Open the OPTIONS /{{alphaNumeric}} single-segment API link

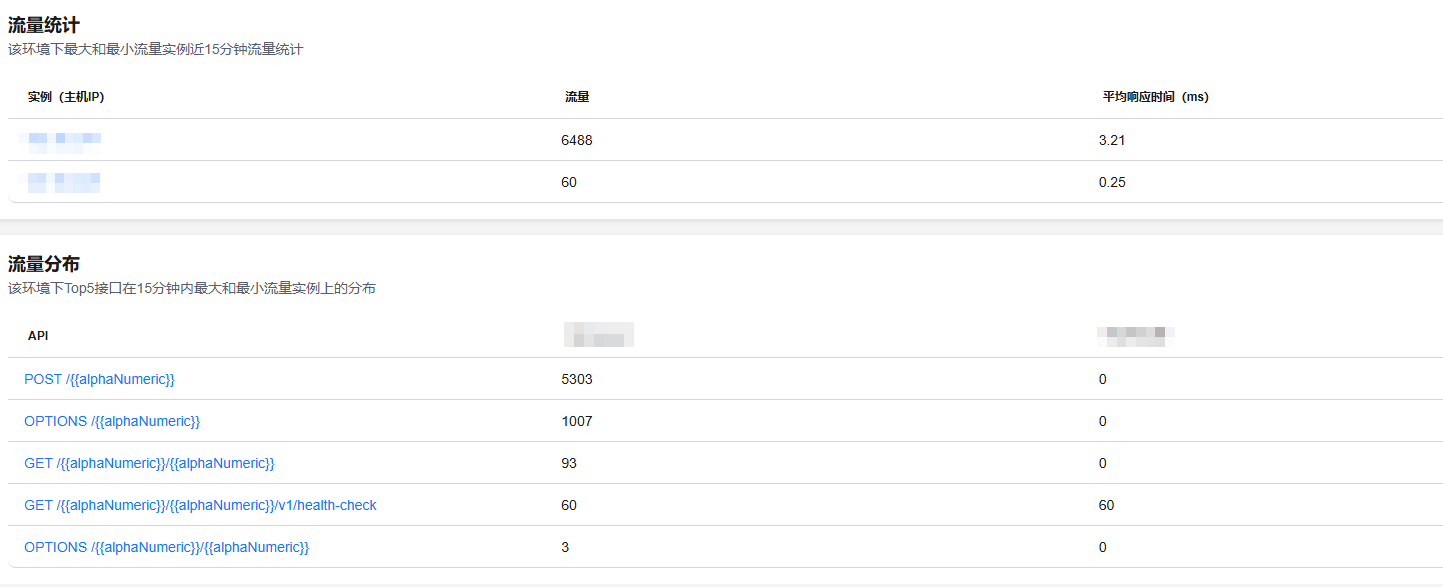(x=112, y=422)
